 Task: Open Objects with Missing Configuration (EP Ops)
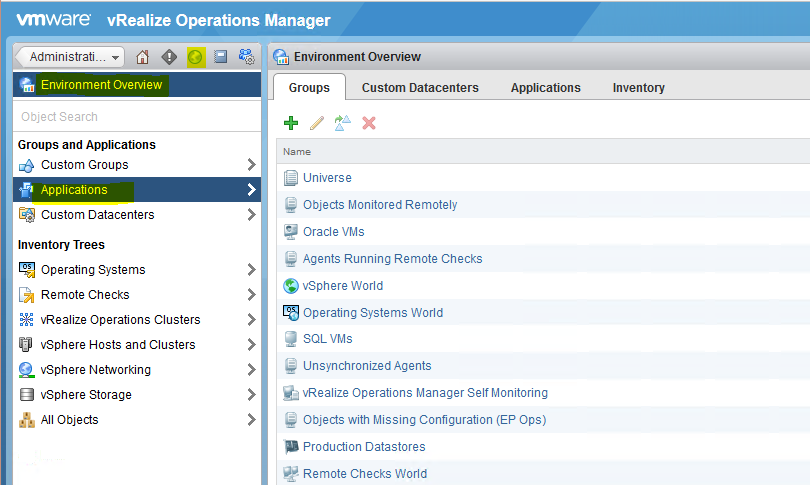pyautogui.click(x=424, y=419)
